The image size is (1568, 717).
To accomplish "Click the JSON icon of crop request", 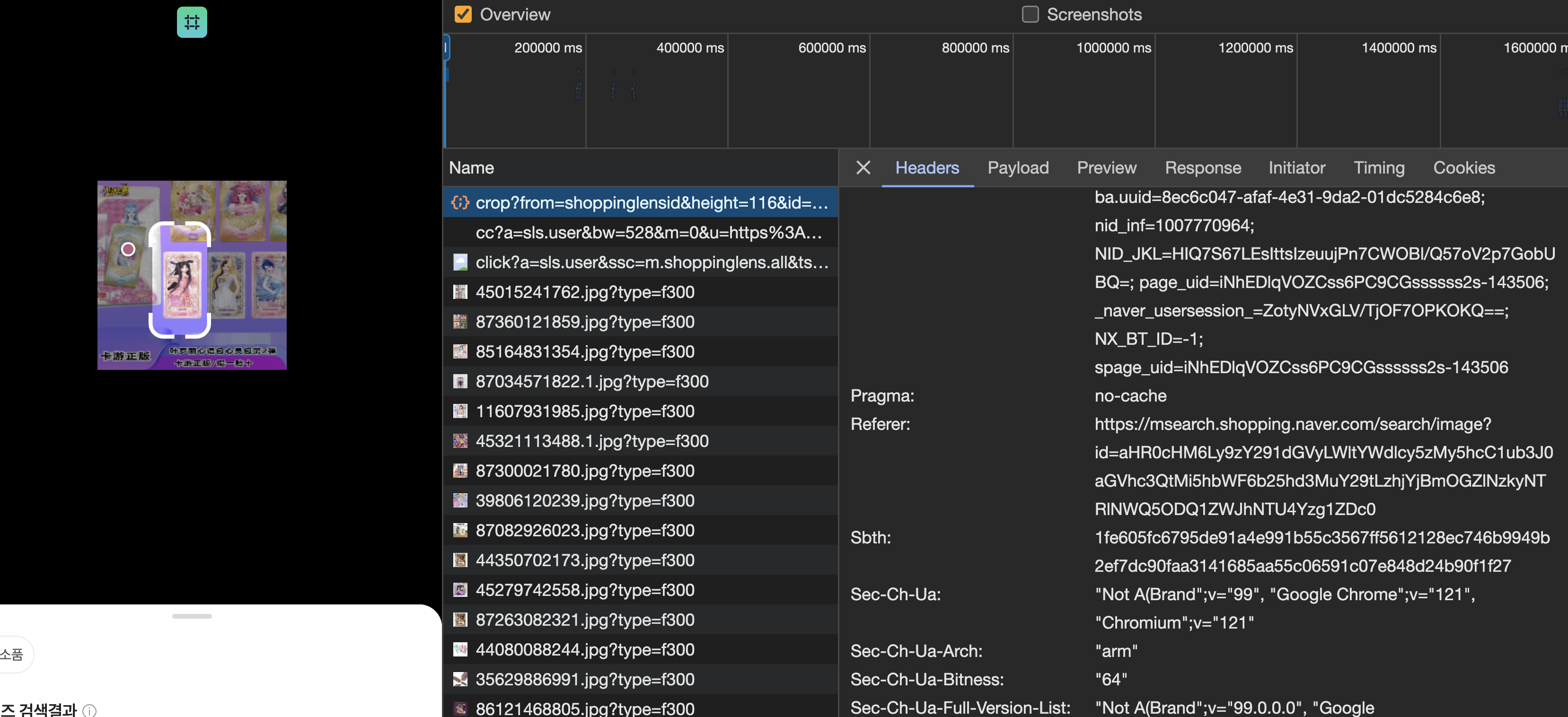I will [x=460, y=202].
